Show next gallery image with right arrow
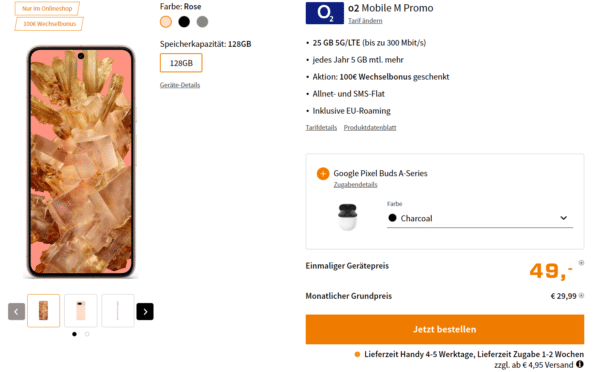The width and height of the screenshot is (600, 372). coord(145,312)
